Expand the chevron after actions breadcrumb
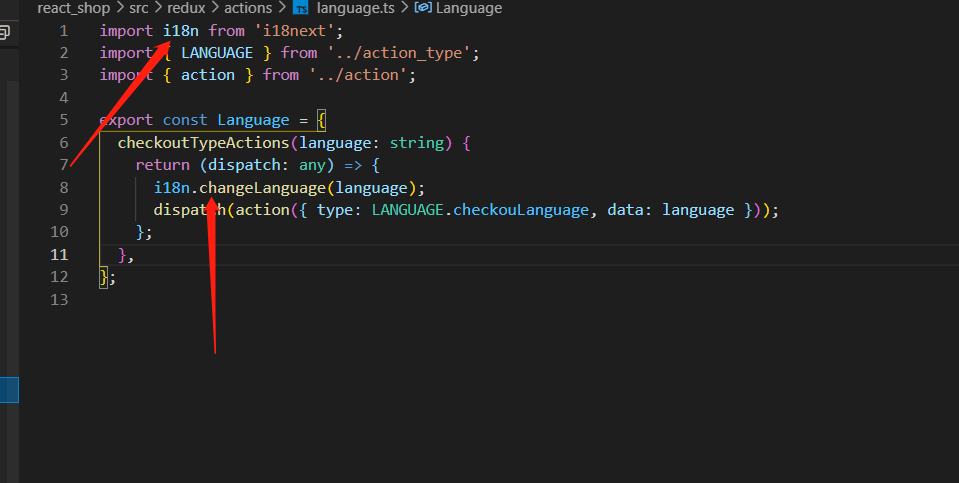 [x=282, y=8]
